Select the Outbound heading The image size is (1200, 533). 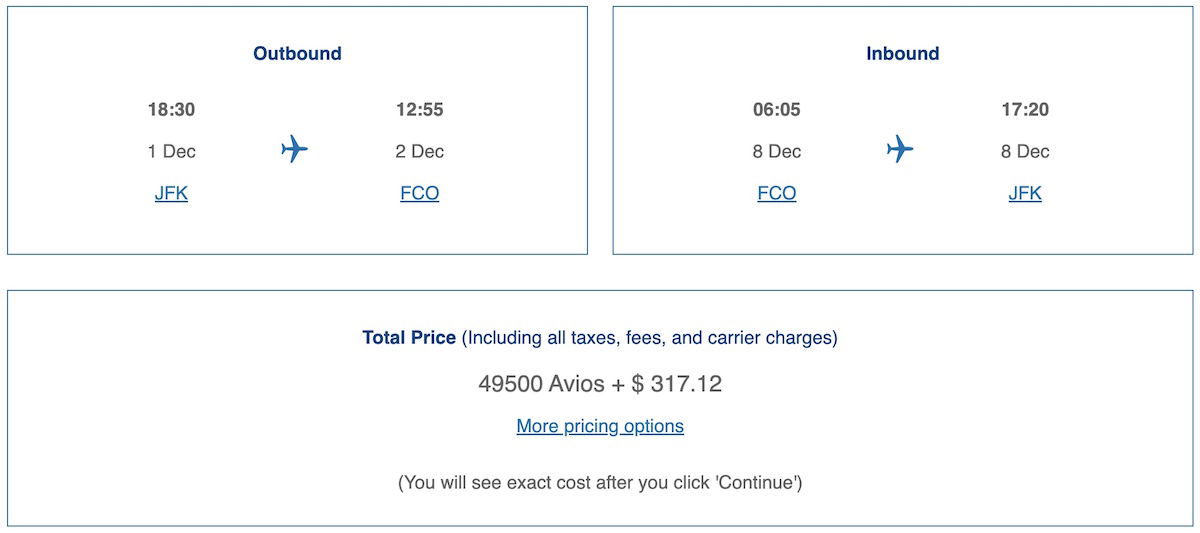297,54
